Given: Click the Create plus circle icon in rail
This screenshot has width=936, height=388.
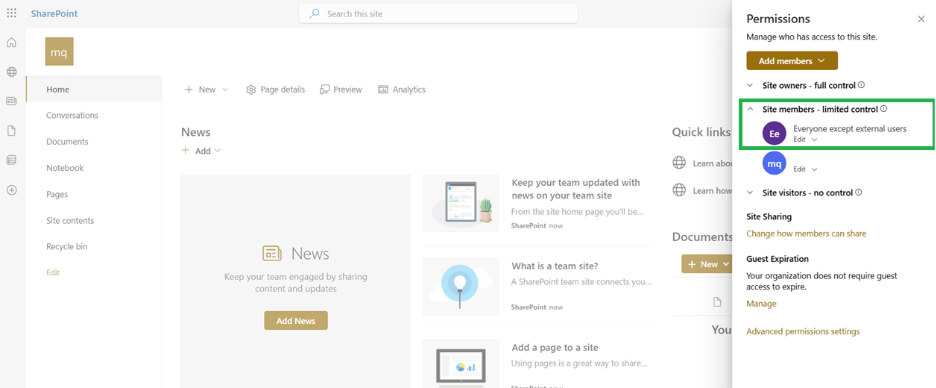Looking at the screenshot, I should [11, 190].
